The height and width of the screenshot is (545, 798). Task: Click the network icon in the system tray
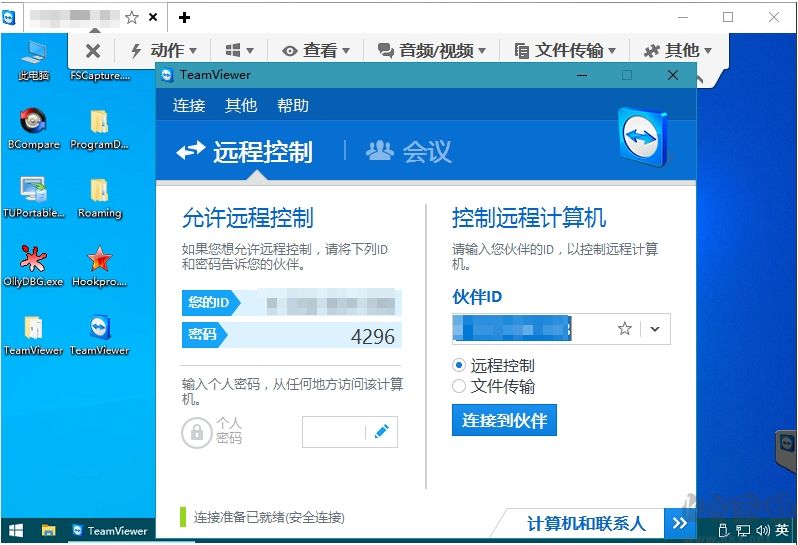pyautogui.click(x=743, y=531)
